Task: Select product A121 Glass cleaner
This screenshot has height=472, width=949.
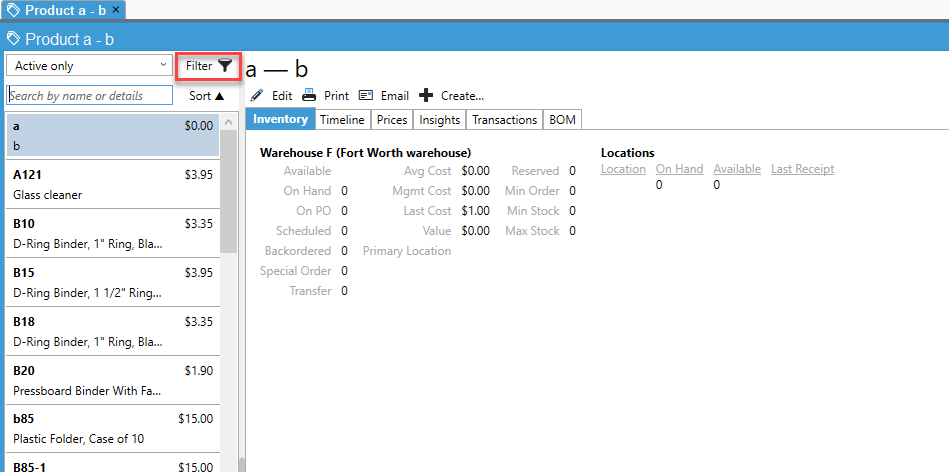Action: (113, 185)
